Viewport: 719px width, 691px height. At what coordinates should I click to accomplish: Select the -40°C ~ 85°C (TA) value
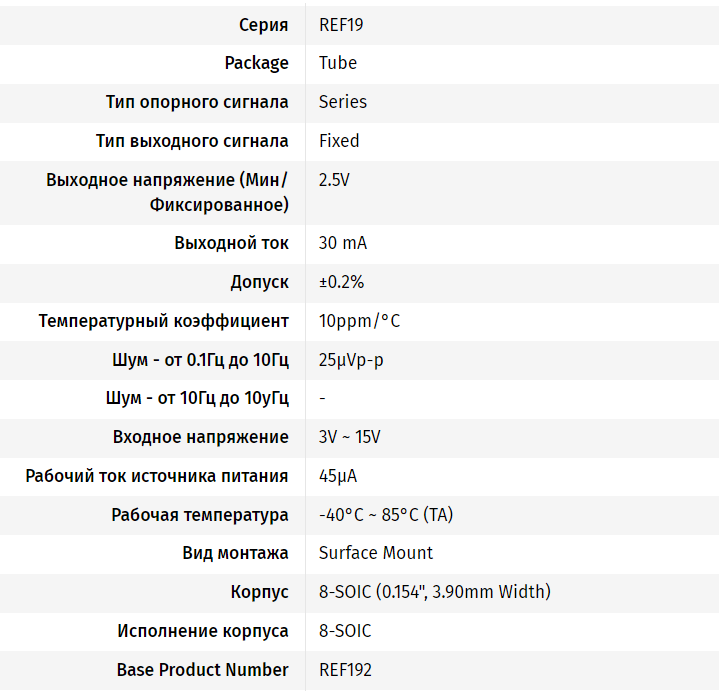386,515
